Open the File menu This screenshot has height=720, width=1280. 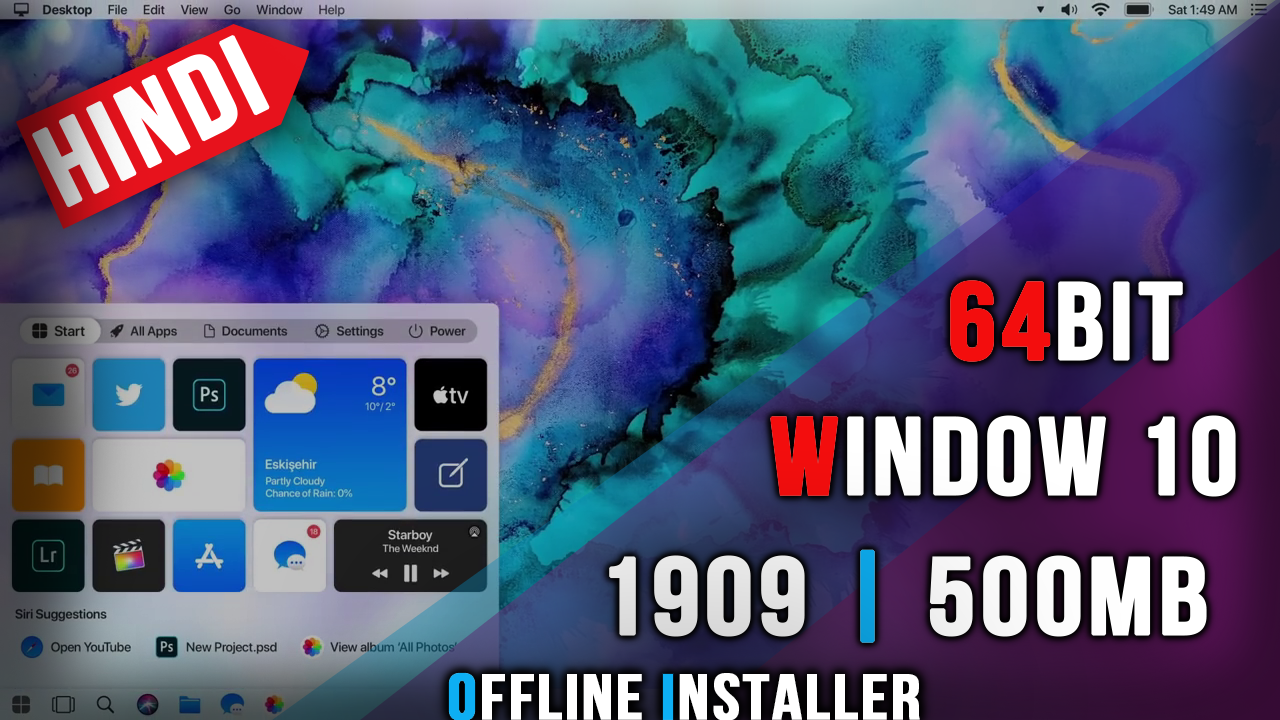(117, 10)
